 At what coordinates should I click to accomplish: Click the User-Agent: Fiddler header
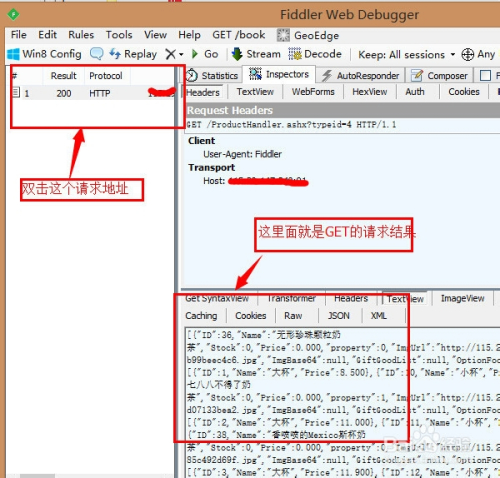point(242,154)
